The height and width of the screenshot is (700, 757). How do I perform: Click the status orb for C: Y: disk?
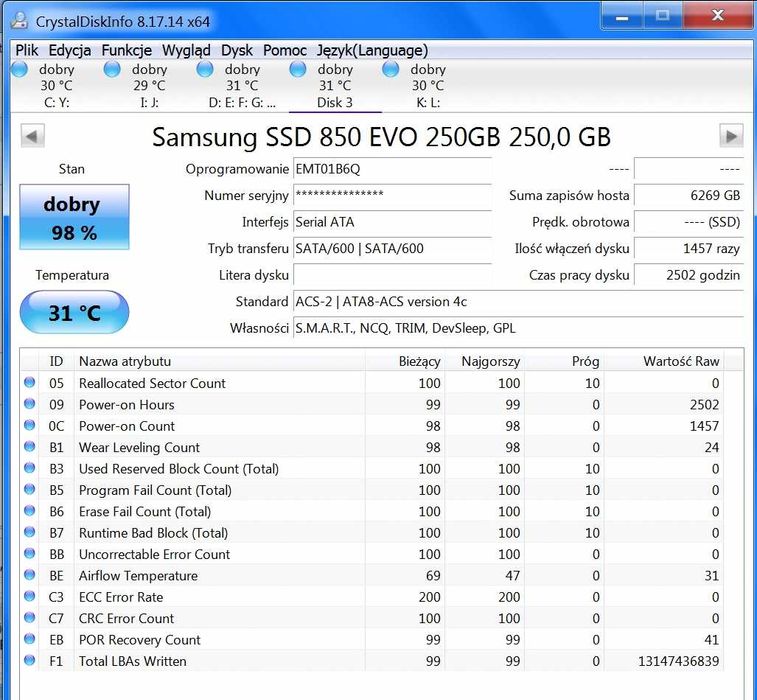pos(20,70)
